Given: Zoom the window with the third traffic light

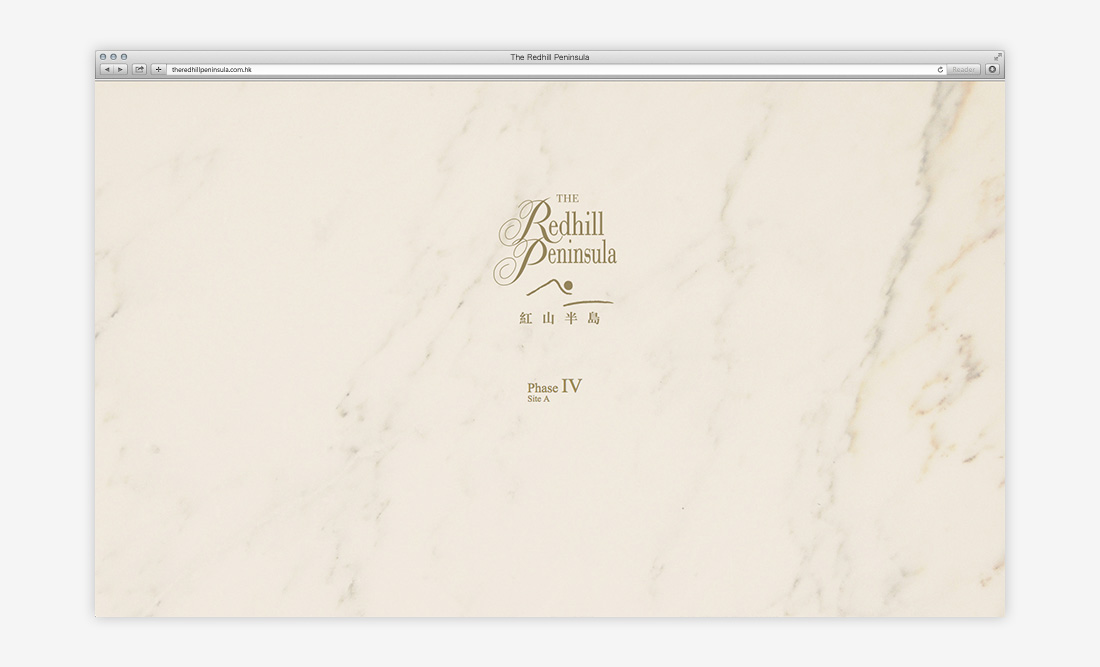Looking at the screenshot, I should pos(124,57).
